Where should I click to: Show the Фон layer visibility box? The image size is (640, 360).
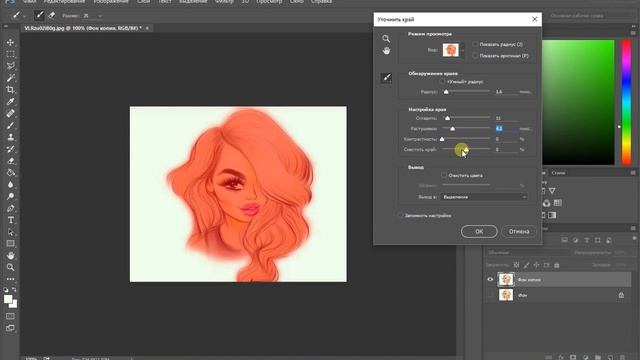click(490, 295)
